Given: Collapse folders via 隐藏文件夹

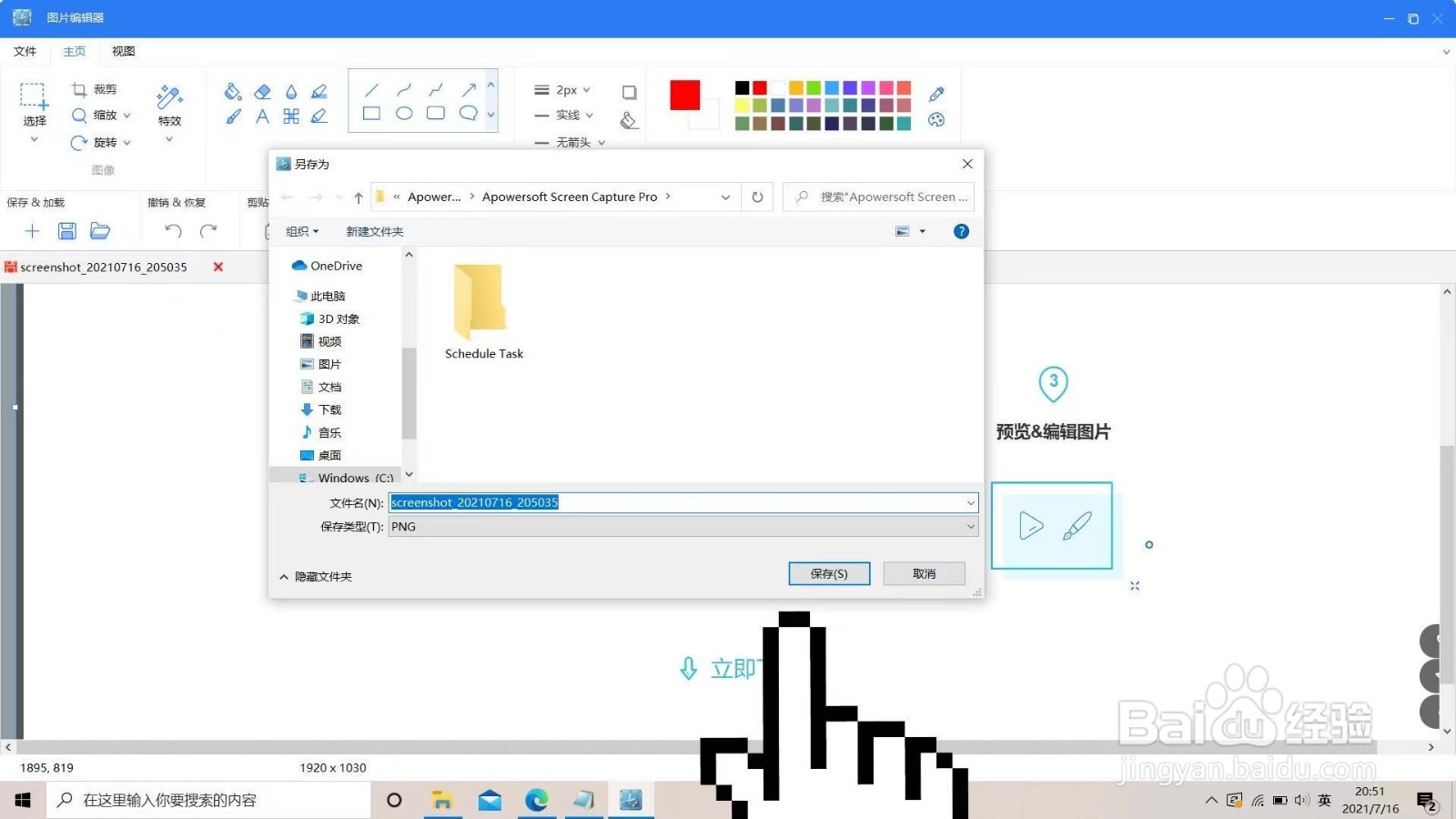Looking at the screenshot, I should tap(315, 577).
